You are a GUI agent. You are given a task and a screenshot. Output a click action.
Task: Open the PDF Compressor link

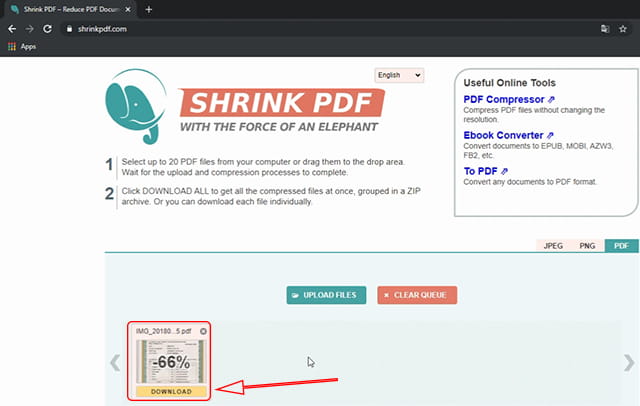coord(509,100)
